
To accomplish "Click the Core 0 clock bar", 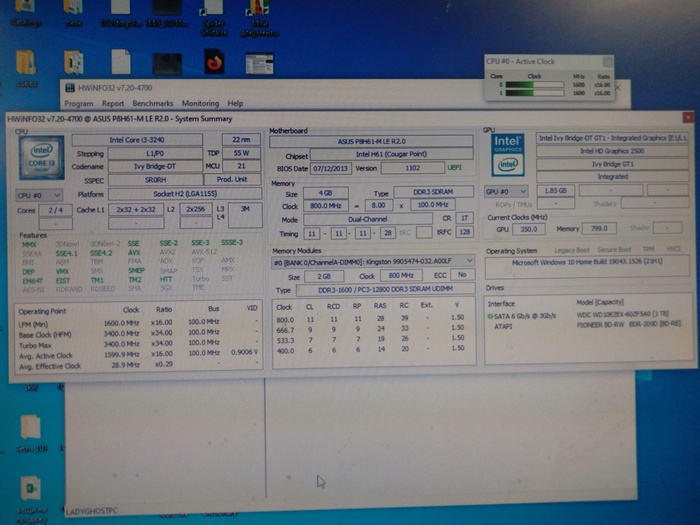I will tap(534, 84).
